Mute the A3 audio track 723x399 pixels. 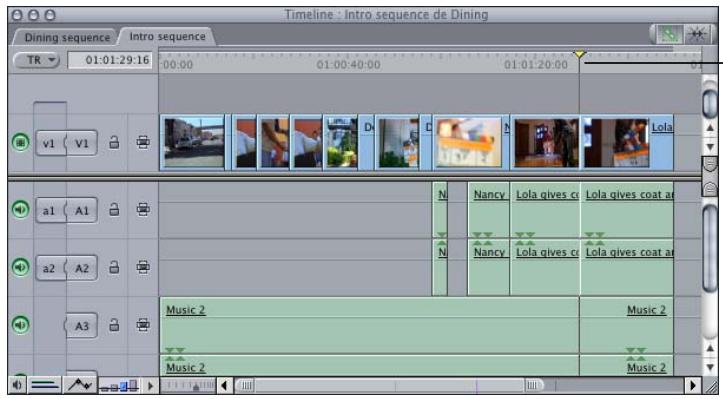click(20, 325)
